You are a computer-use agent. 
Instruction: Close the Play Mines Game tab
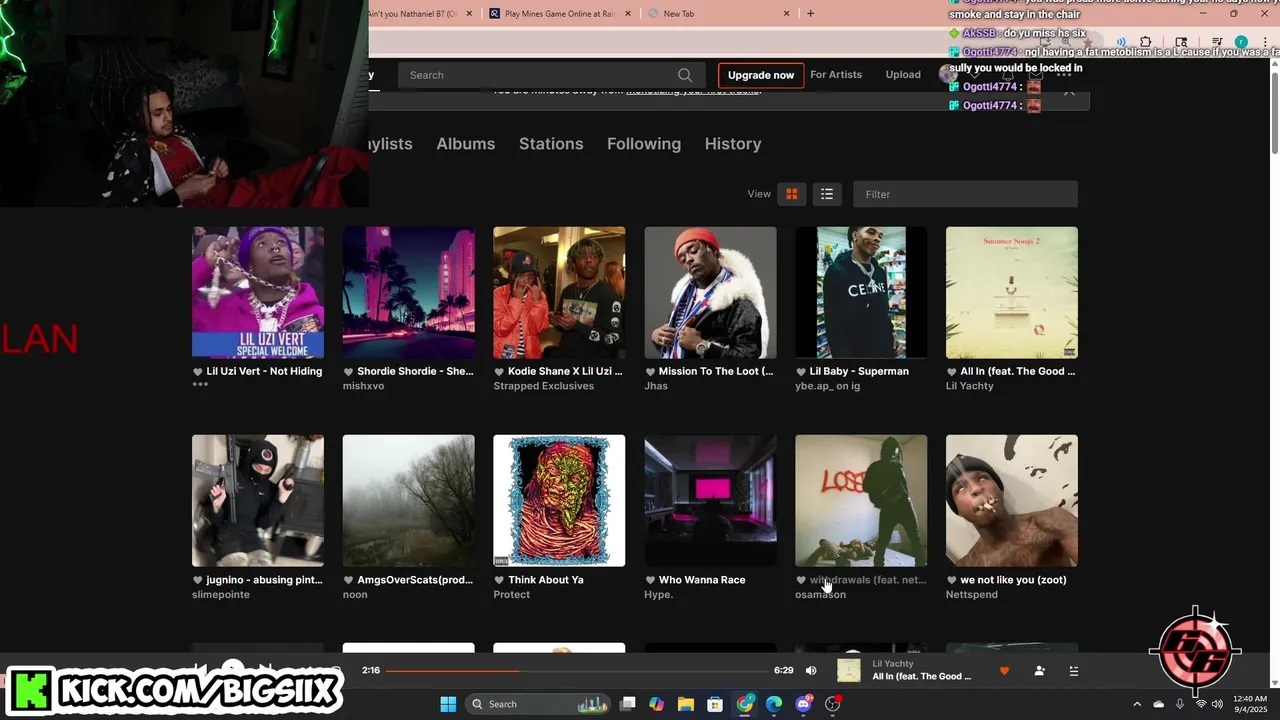pos(627,14)
